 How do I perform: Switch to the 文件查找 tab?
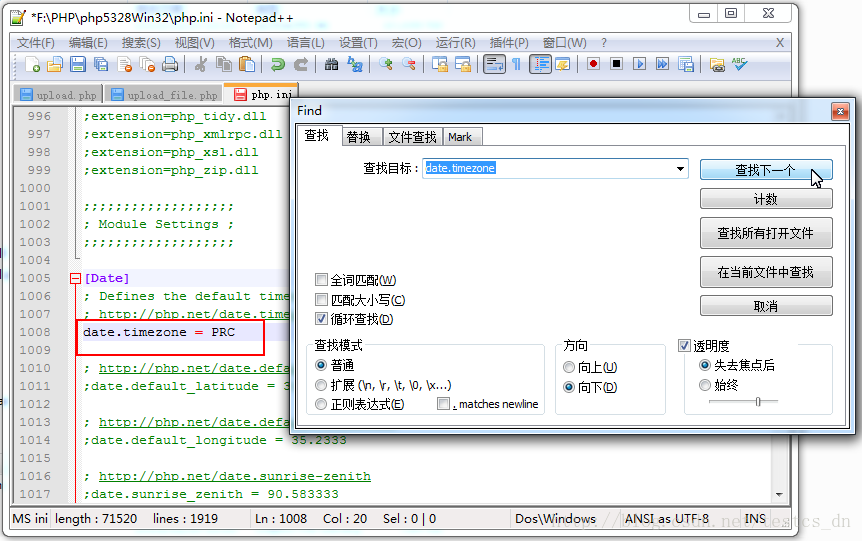(412, 137)
